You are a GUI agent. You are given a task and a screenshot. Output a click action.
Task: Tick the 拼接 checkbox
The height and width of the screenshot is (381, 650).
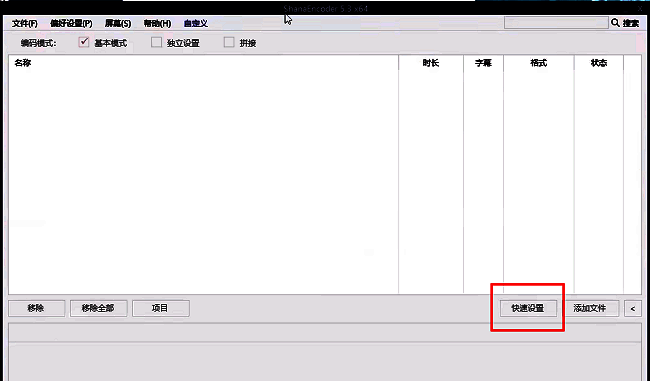(x=229, y=42)
